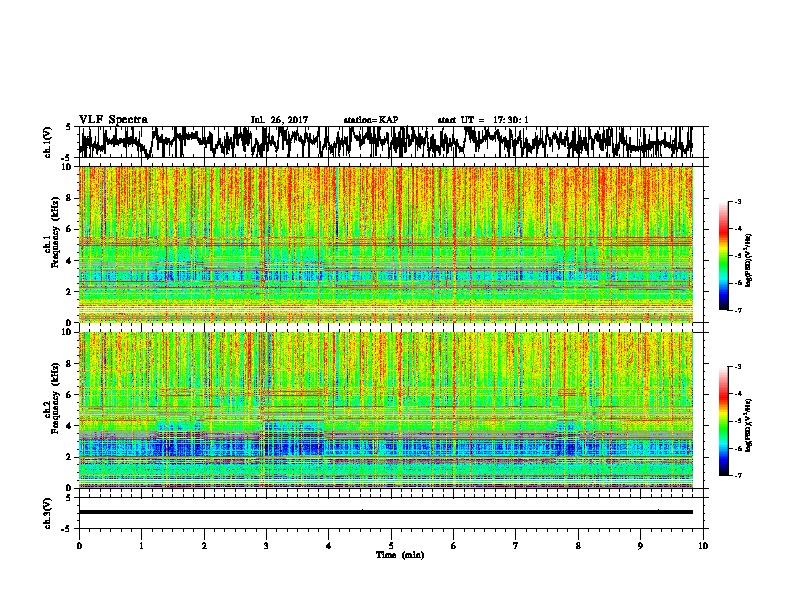Viewport: 792px width, 612px height.
Task: Click the ch.1 voltage waveform trace
Action: (386, 142)
